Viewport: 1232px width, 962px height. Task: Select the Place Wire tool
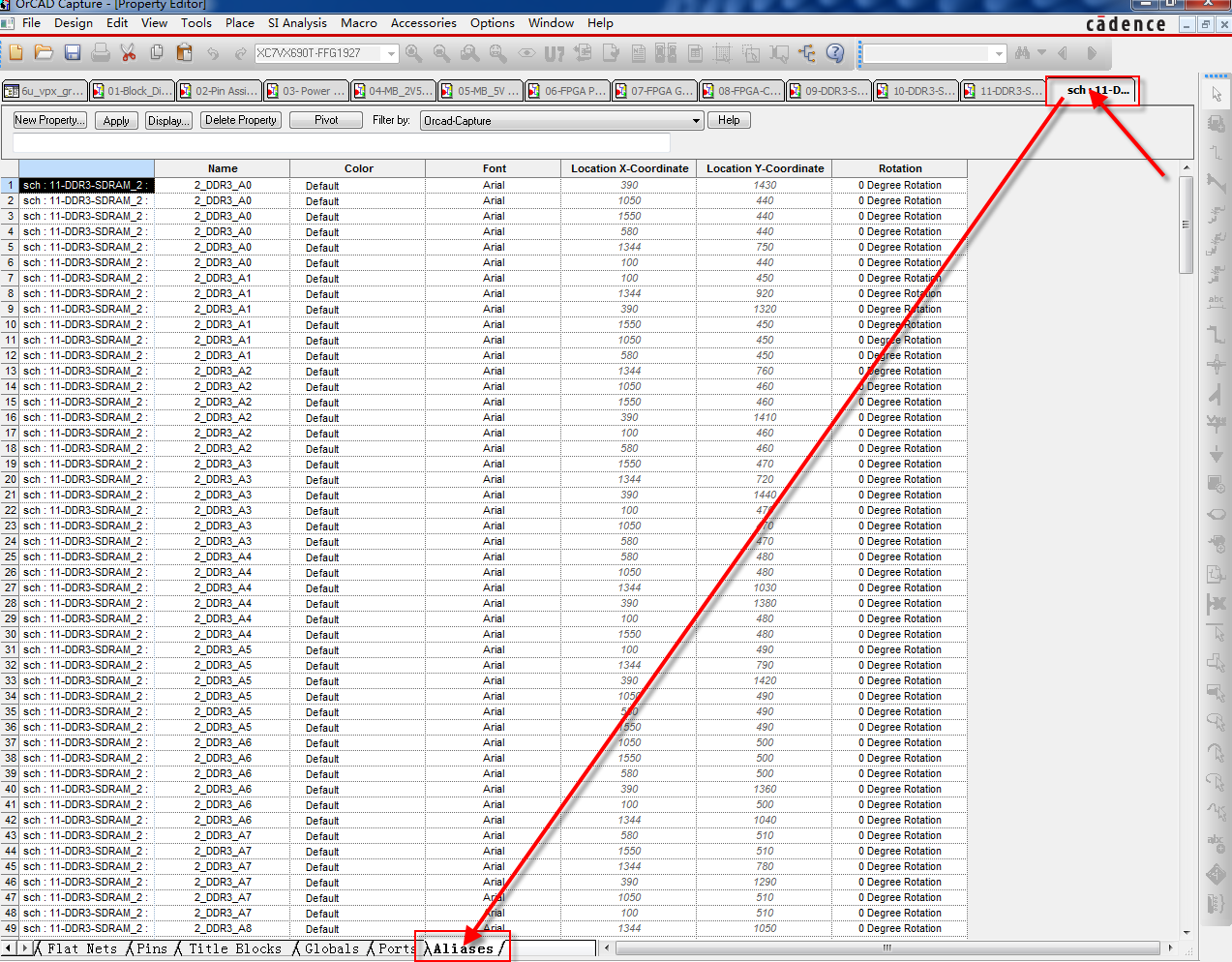click(1217, 152)
